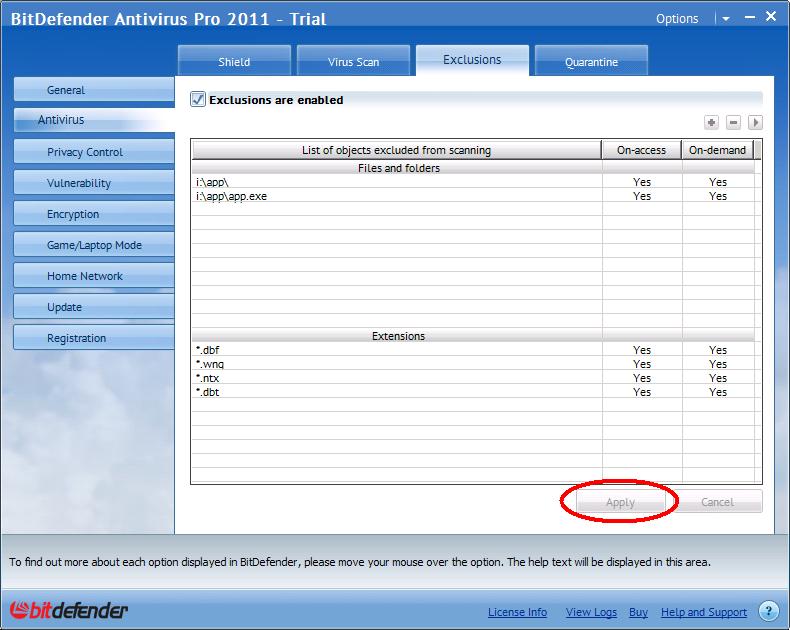Screen dimensions: 790x630
Task: Uncheck Exclusions are enabled checkbox
Action: pos(198,100)
